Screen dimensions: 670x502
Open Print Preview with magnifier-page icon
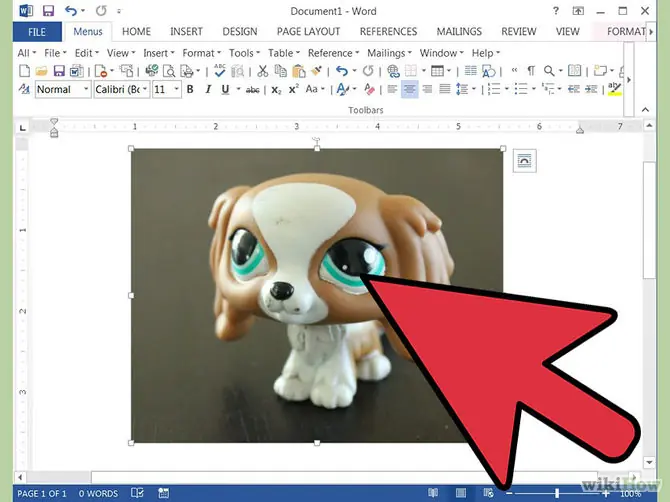pyautogui.click(x=169, y=71)
